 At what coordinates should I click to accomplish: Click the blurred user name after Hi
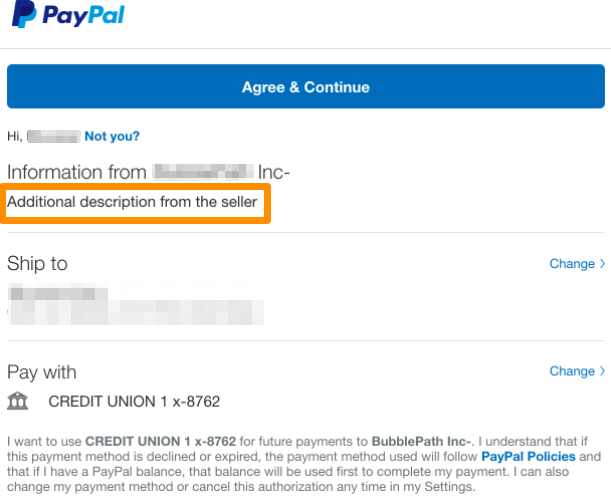[x=53, y=136]
